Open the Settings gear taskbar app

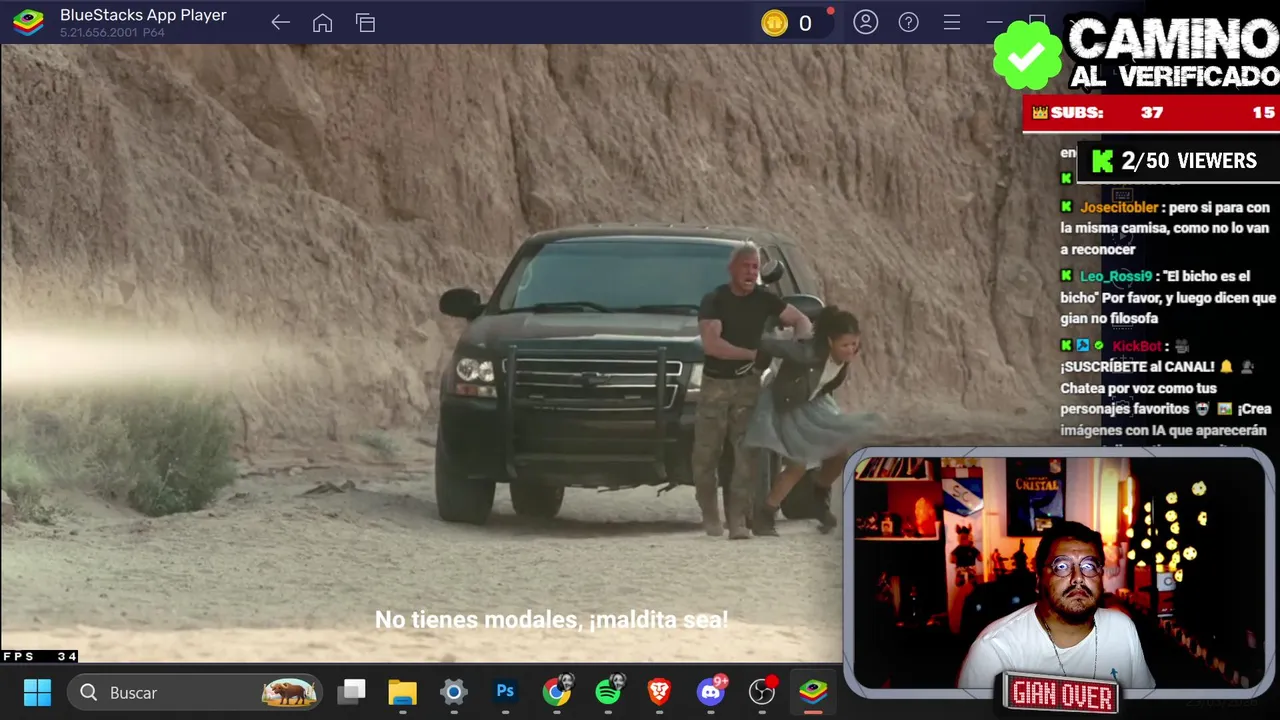click(453, 692)
